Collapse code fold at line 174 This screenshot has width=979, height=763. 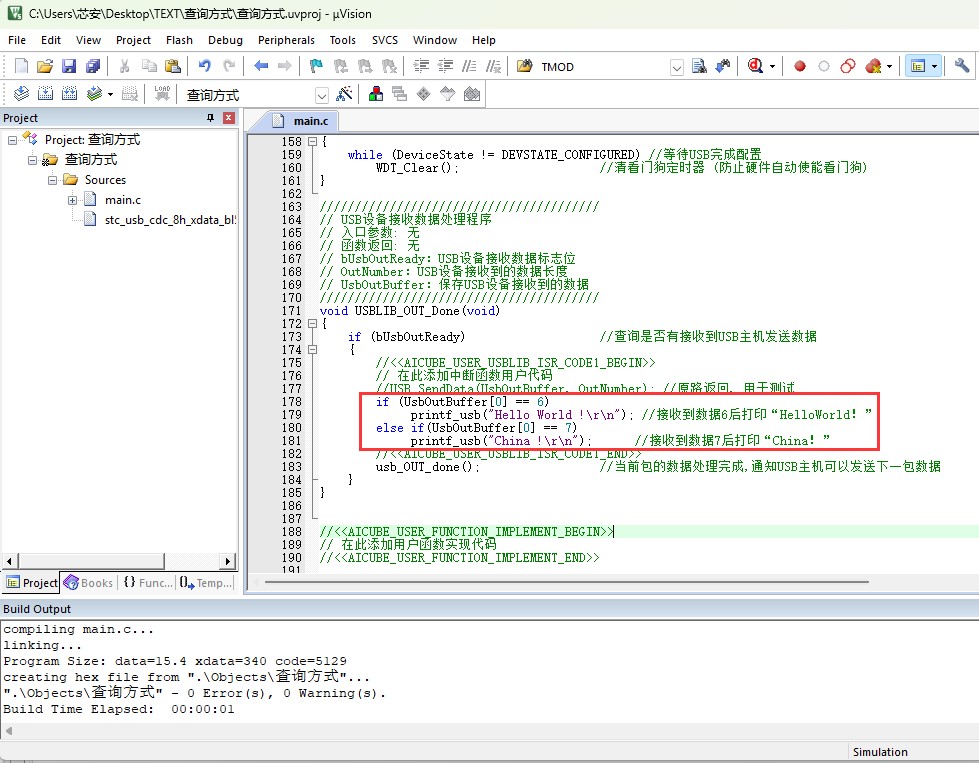(x=312, y=350)
